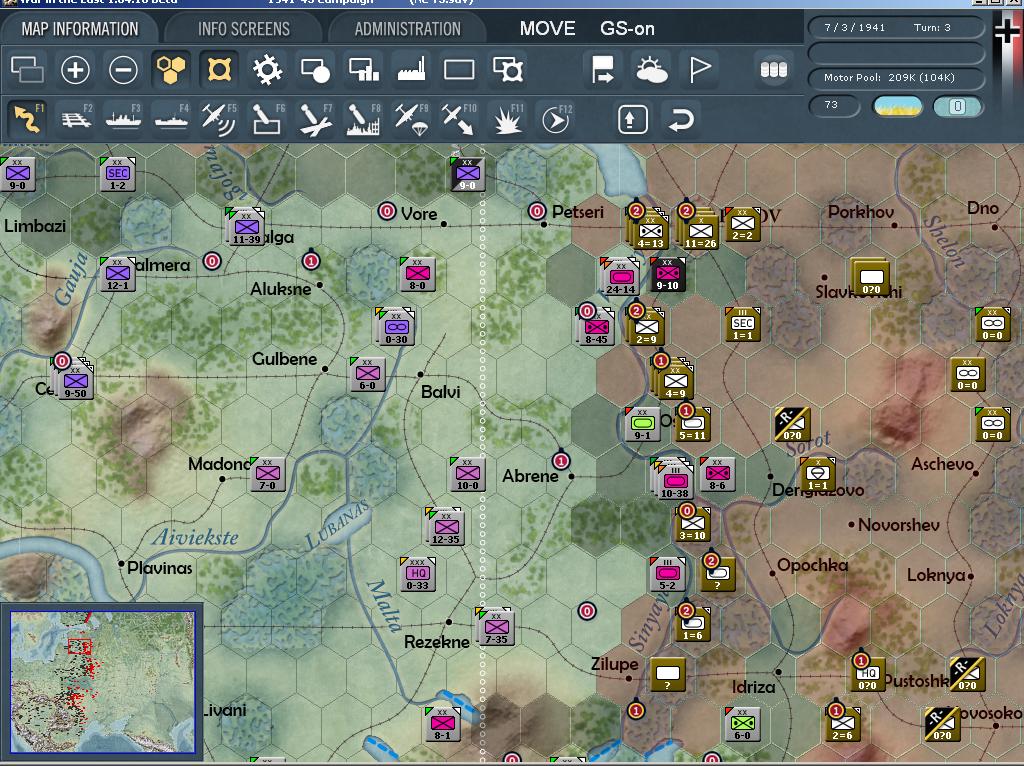This screenshot has width=1024, height=766.
Task: Select Rail movement mode (F2)
Action: tap(76, 119)
